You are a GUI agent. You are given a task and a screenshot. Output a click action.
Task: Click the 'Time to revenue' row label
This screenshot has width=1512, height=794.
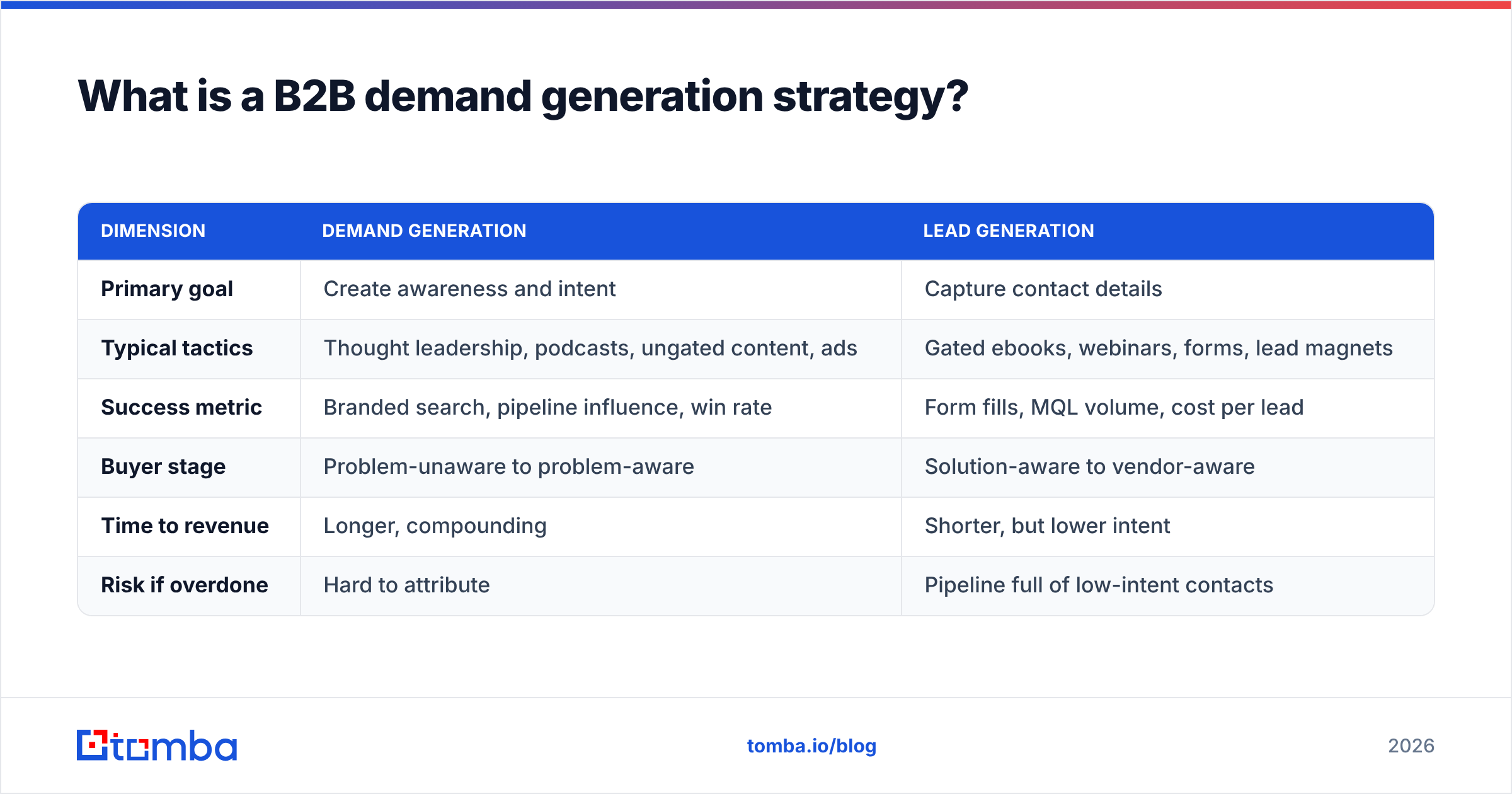pos(185,526)
